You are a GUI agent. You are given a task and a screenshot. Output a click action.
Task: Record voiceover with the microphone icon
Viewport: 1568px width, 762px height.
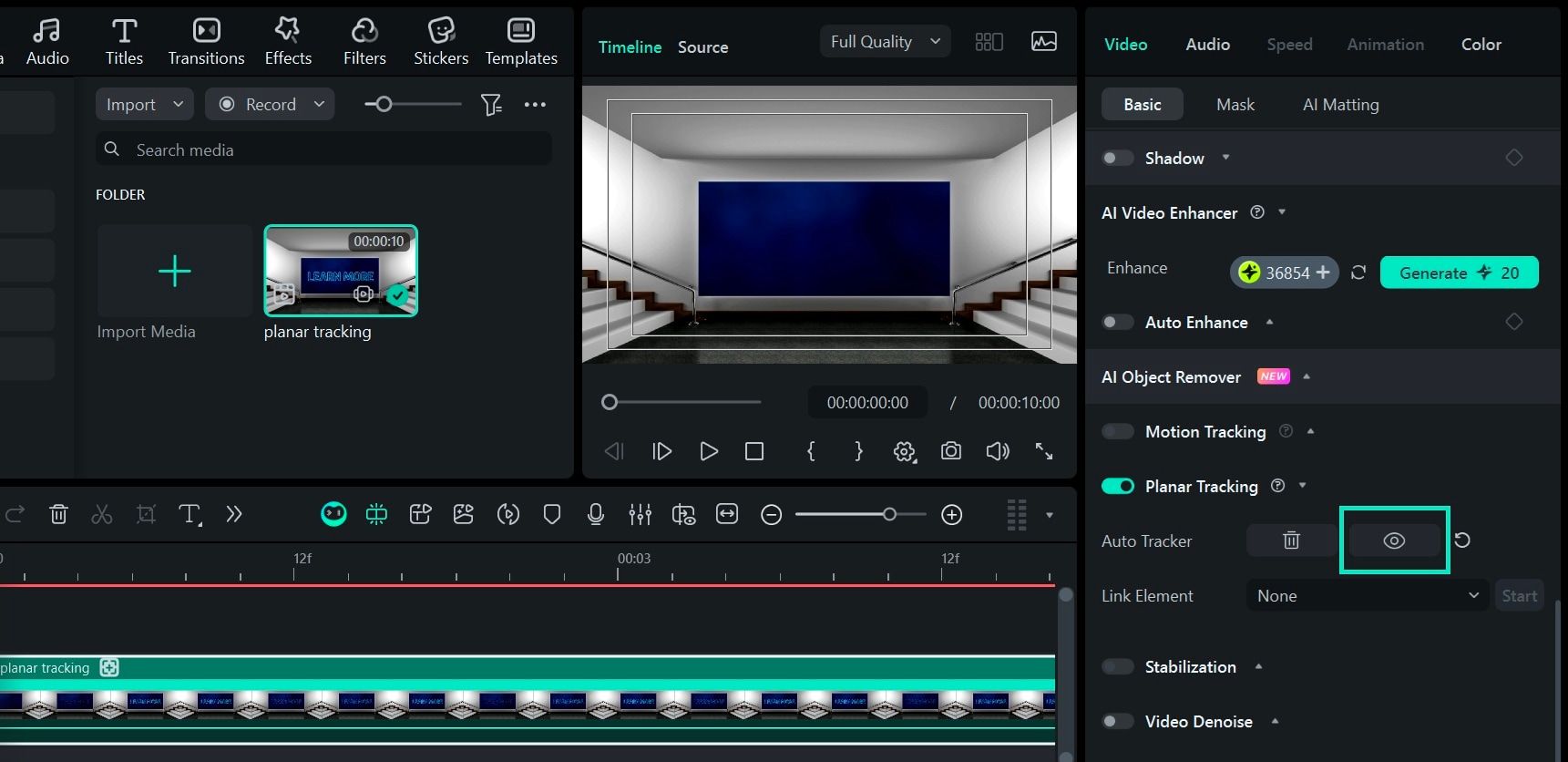click(596, 514)
